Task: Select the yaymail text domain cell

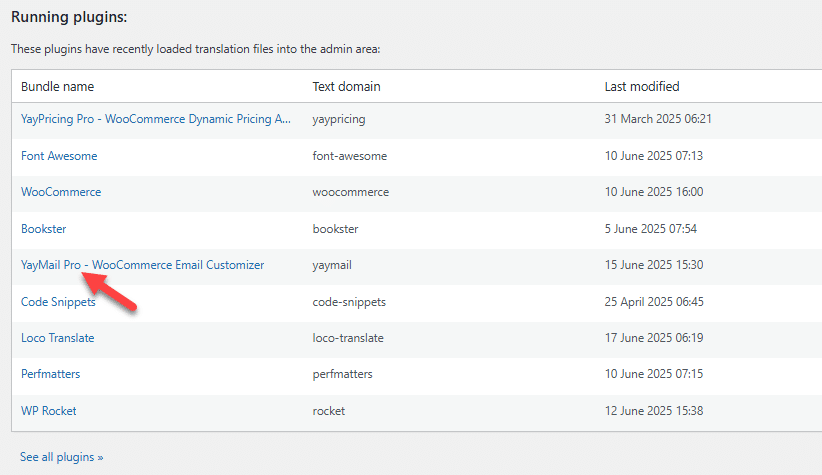Action: [332, 265]
